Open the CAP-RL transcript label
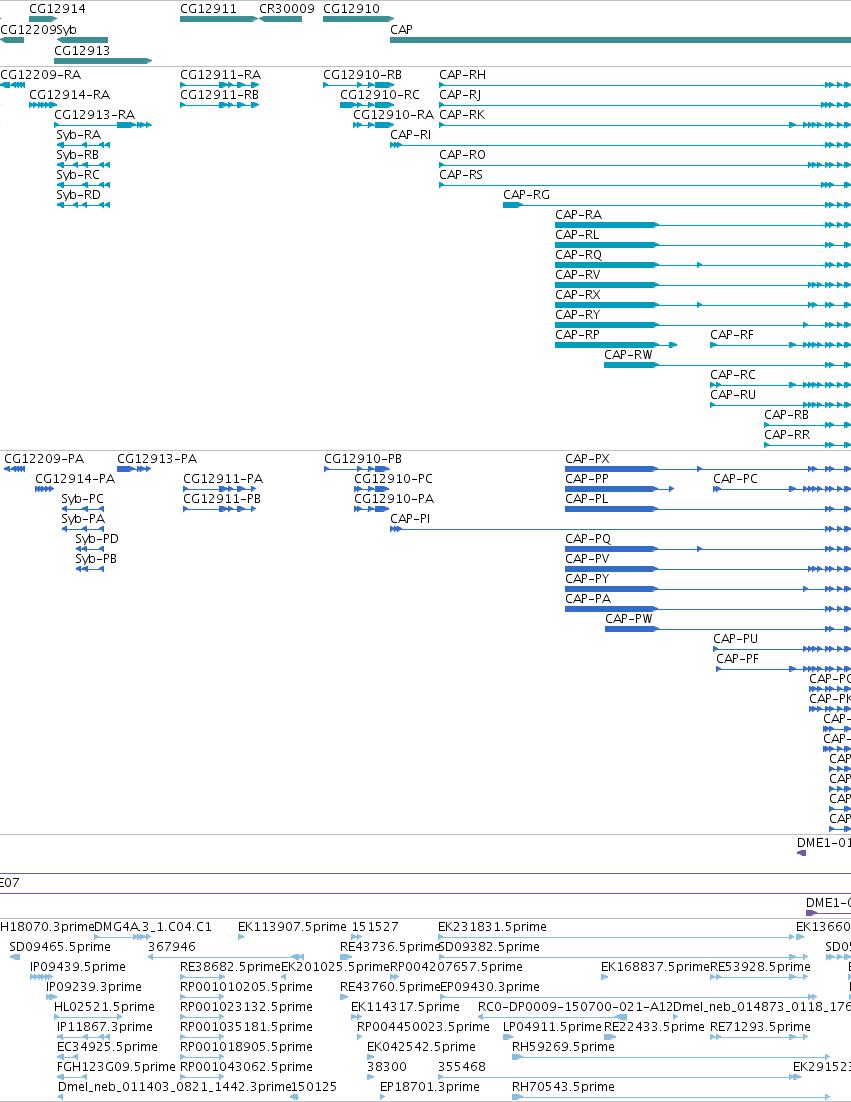Viewport: 851px width, 1102px height. coord(578,235)
